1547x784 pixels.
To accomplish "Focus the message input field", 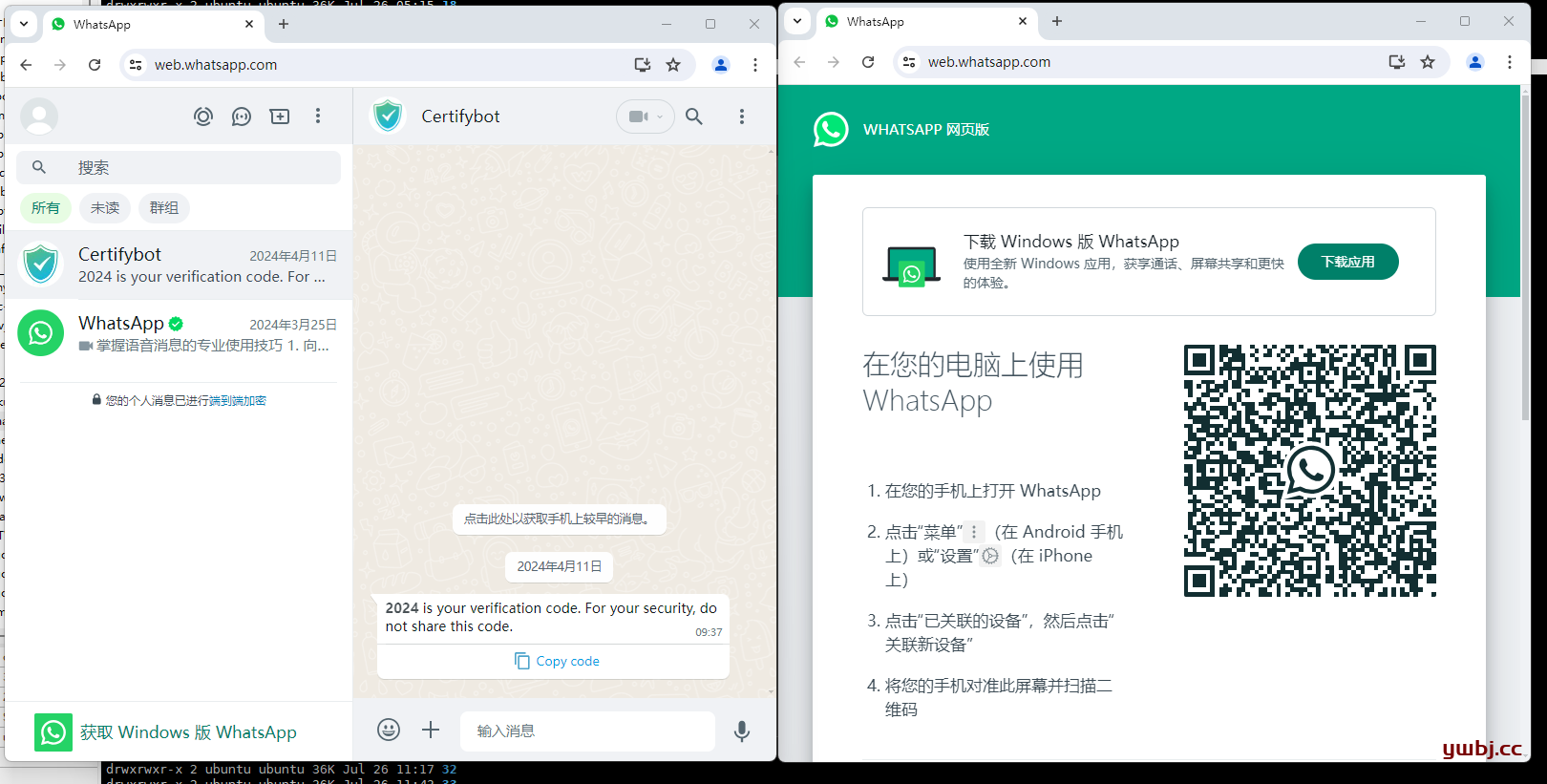I will pos(587,731).
